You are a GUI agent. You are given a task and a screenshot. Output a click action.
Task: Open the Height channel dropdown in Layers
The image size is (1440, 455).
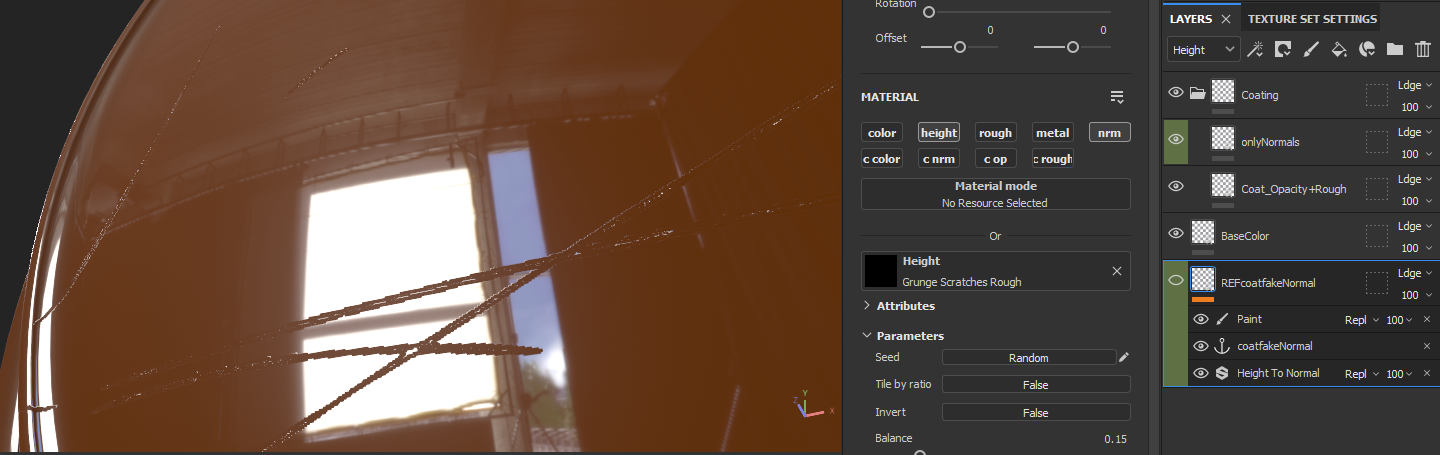pos(1203,49)
